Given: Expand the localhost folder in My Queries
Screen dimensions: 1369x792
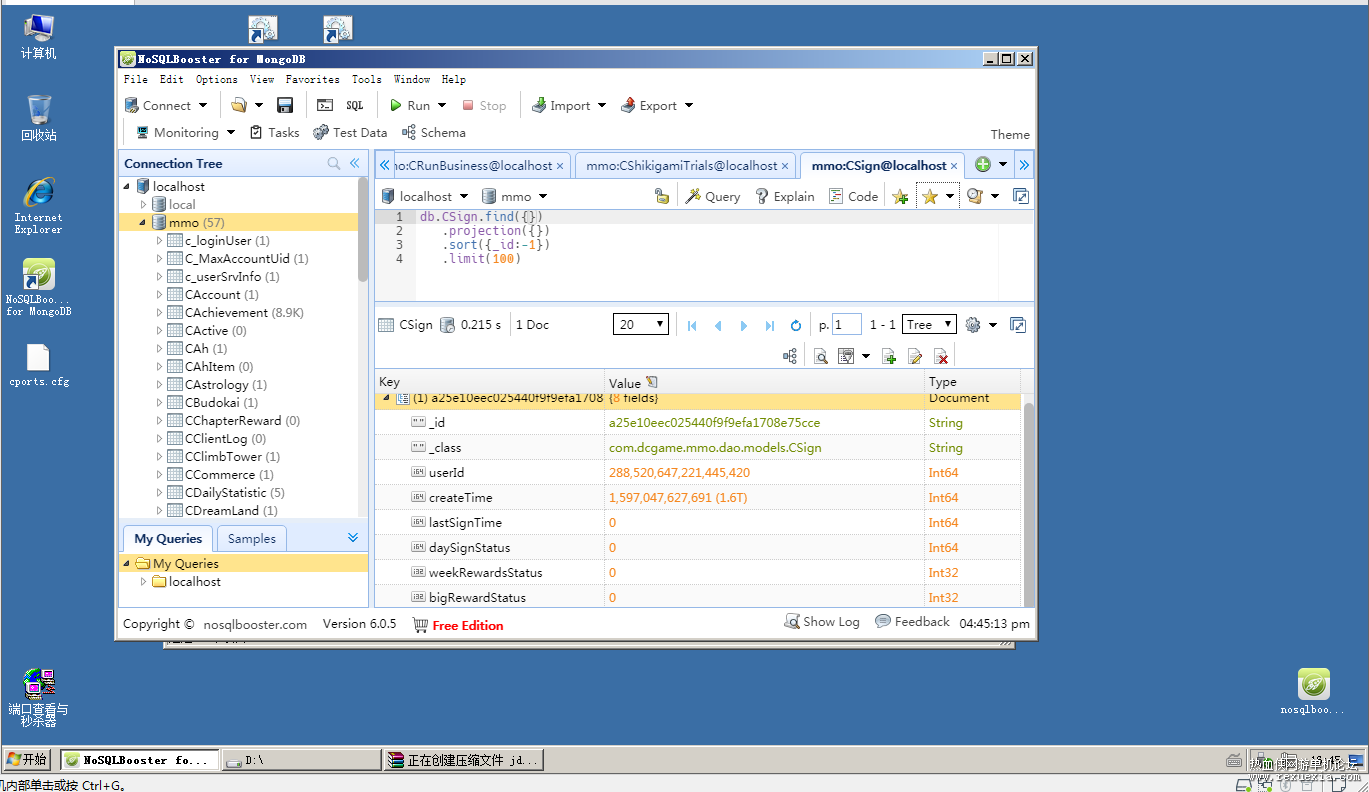Looking at the screenshot, I should click(x=143, y=582).
